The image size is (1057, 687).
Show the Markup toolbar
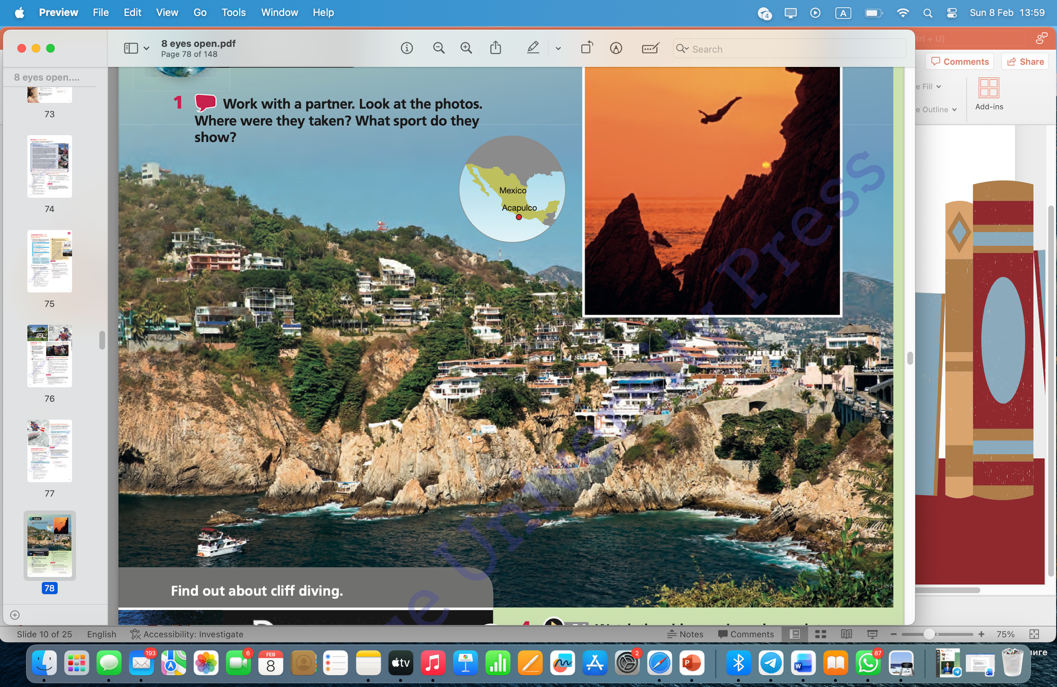click(x=615, y=48)
